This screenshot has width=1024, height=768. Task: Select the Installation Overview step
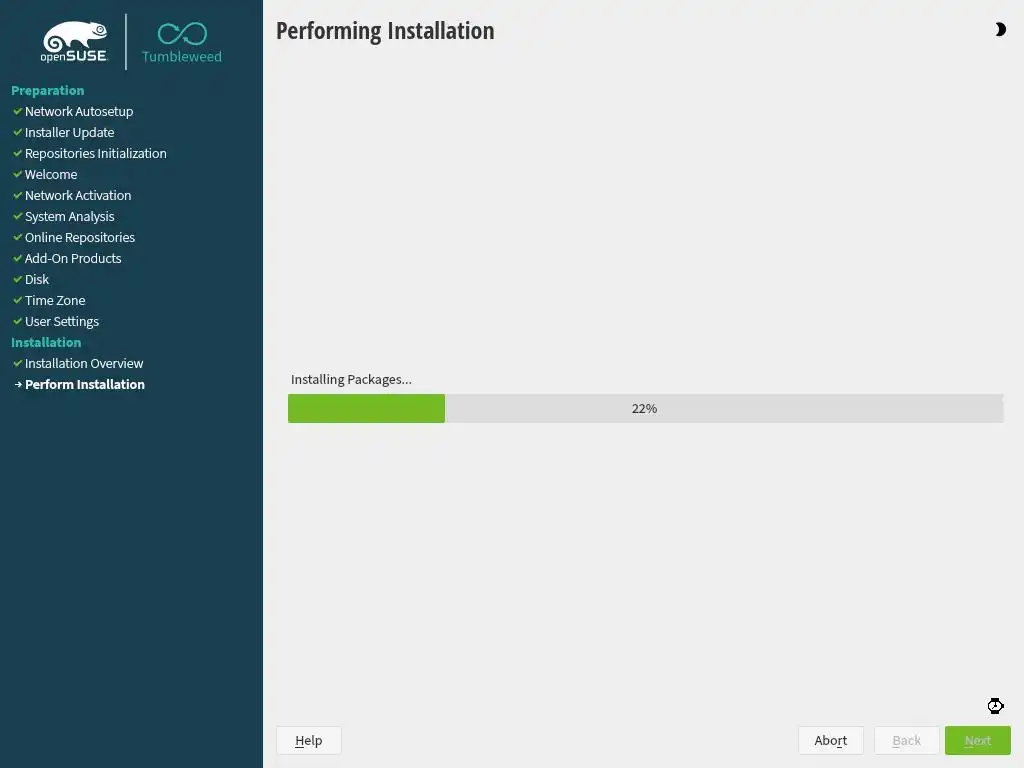pyautogui.click(x=84, y=364)
